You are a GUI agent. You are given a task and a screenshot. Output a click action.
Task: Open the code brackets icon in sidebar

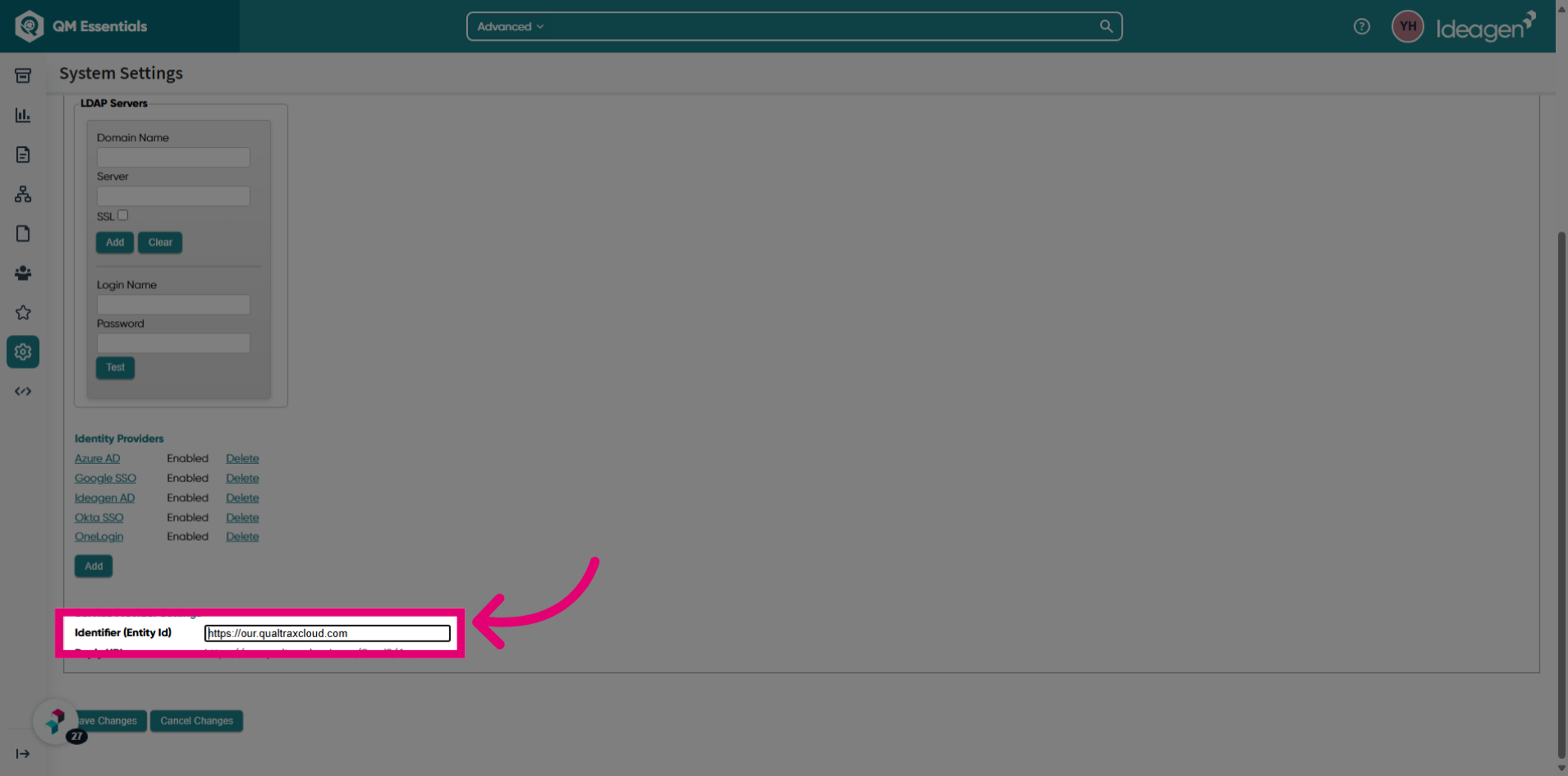(x=23, y=391)
